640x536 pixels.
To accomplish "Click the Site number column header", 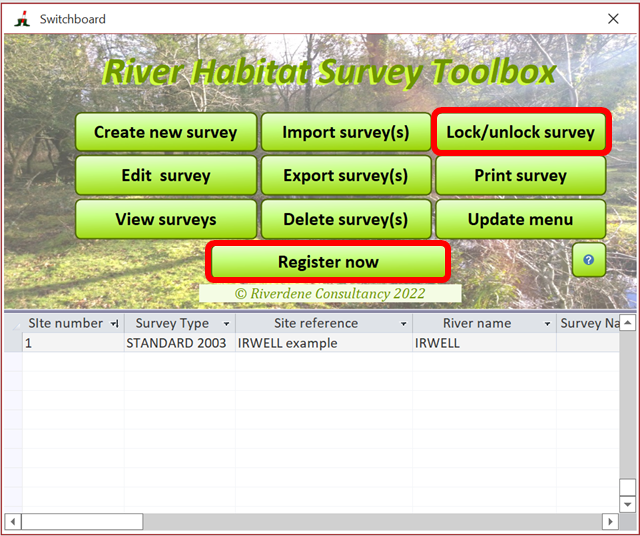I will tap(73, 323).
